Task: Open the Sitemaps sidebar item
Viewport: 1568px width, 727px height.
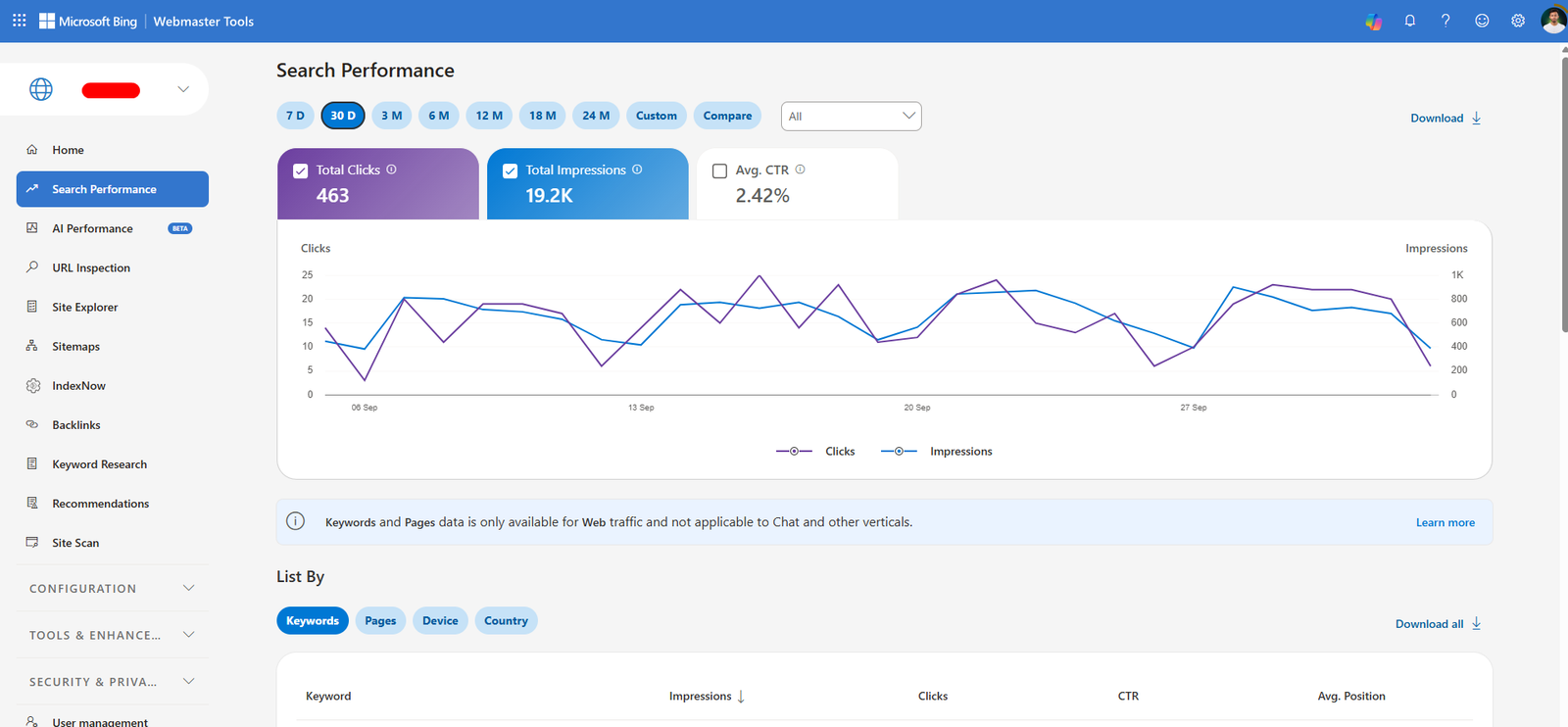Action: coord(112,346)
